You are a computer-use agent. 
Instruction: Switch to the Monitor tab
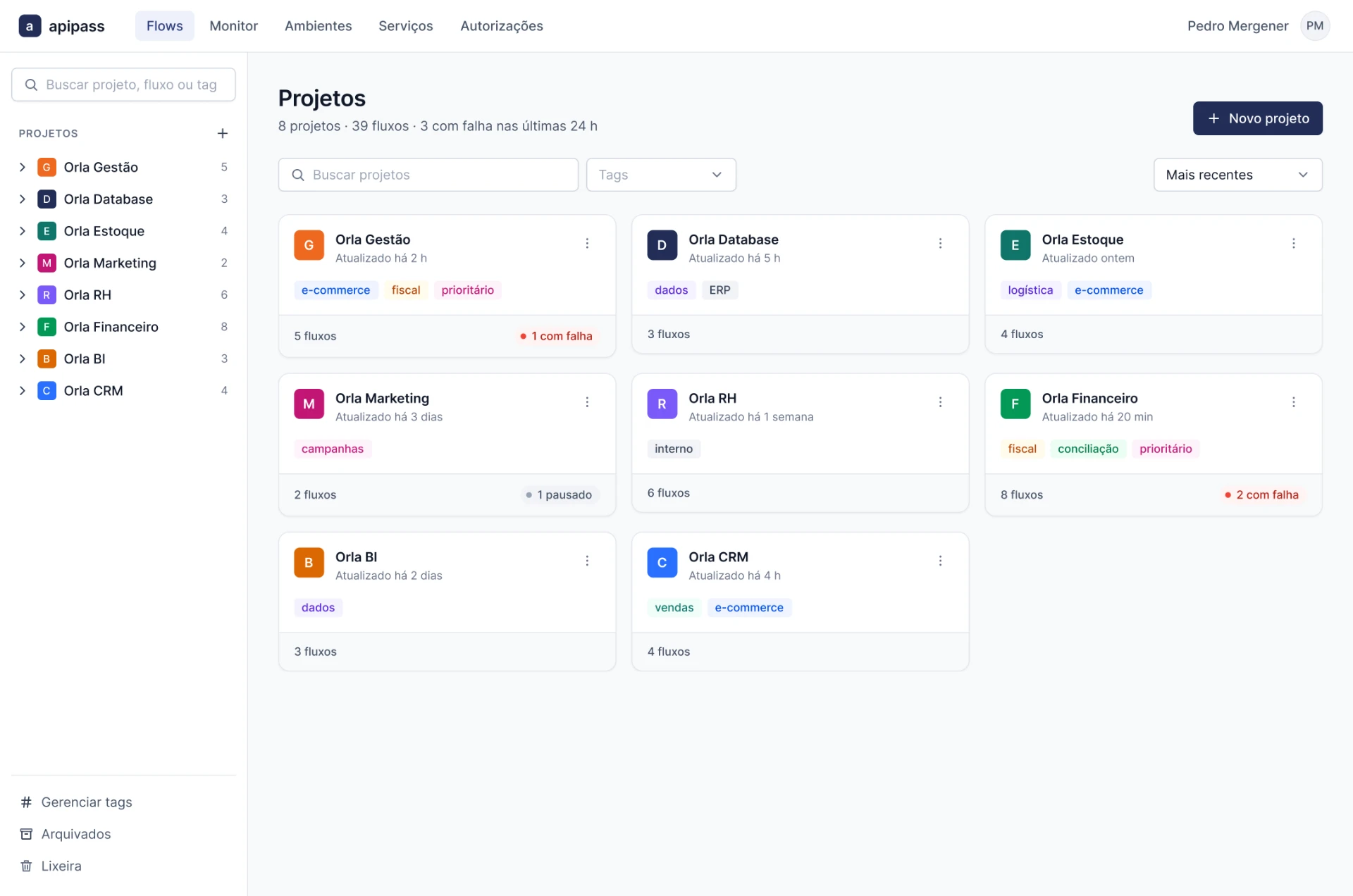[x=233, y=26]
